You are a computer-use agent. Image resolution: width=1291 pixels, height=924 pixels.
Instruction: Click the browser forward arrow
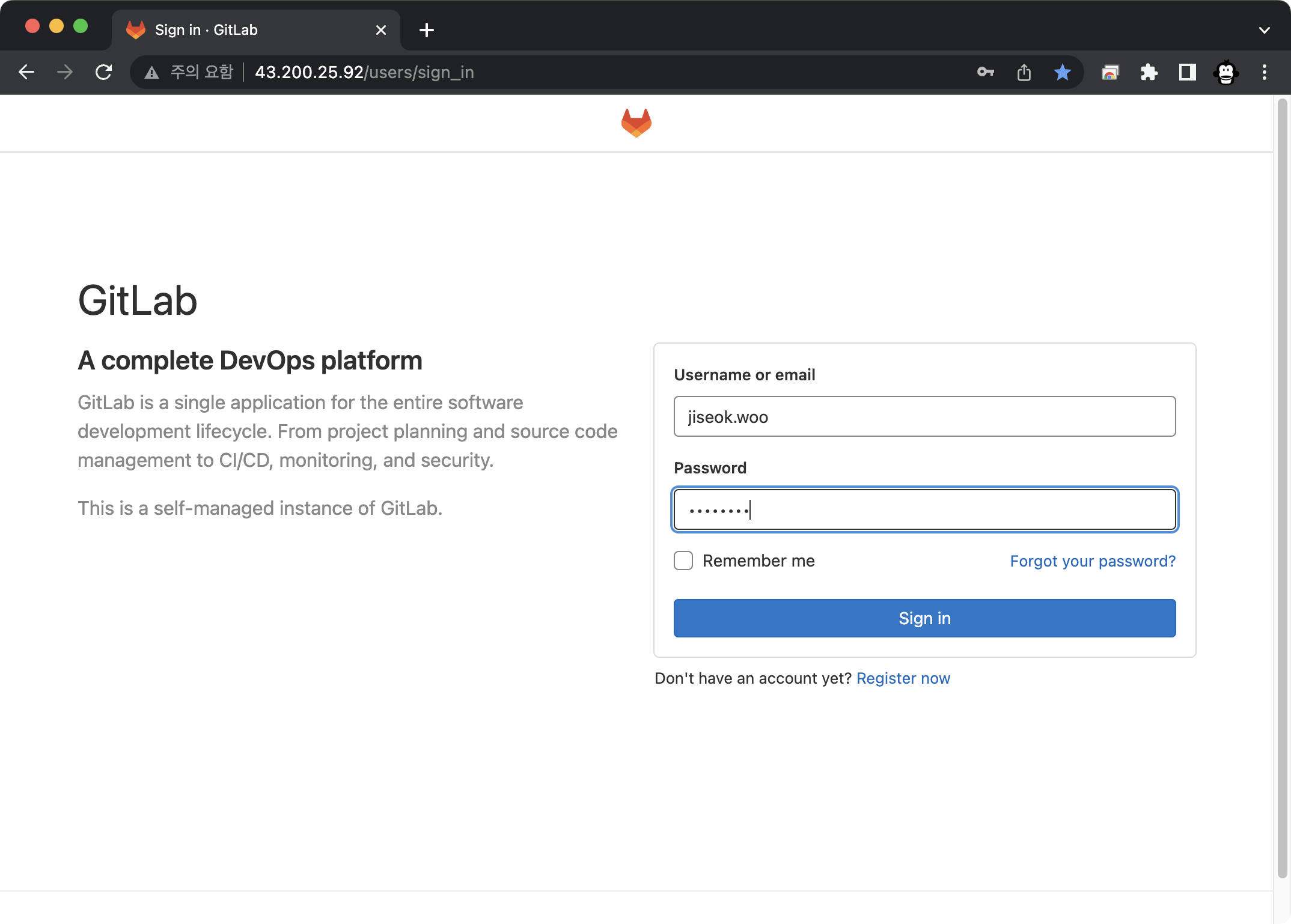coord(65,72)
